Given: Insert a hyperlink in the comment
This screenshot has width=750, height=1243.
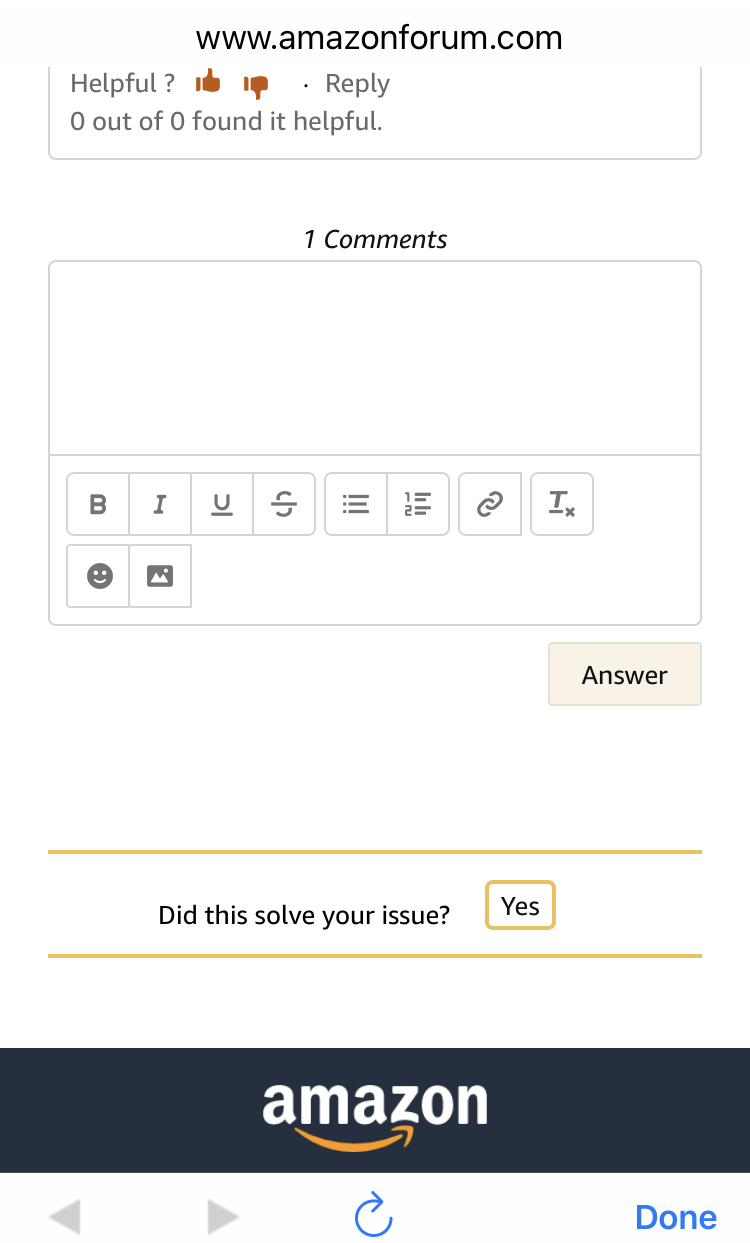Looking at the screenshot, I should 490,504.
